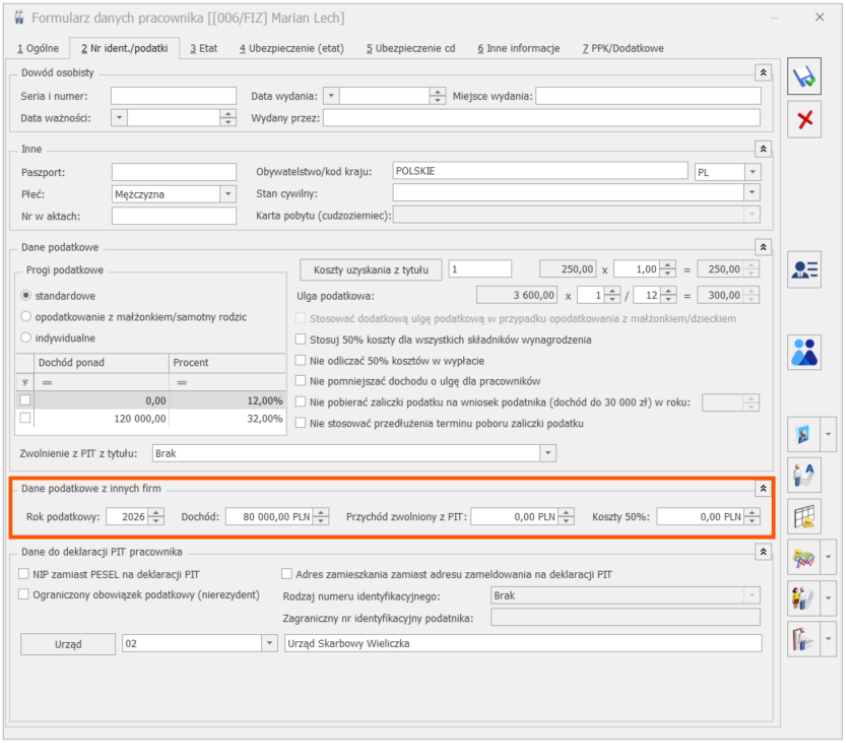Expand the Stan cywilny dropdown
The width and height of the screenshot is (846, 743).
[752, 193]
